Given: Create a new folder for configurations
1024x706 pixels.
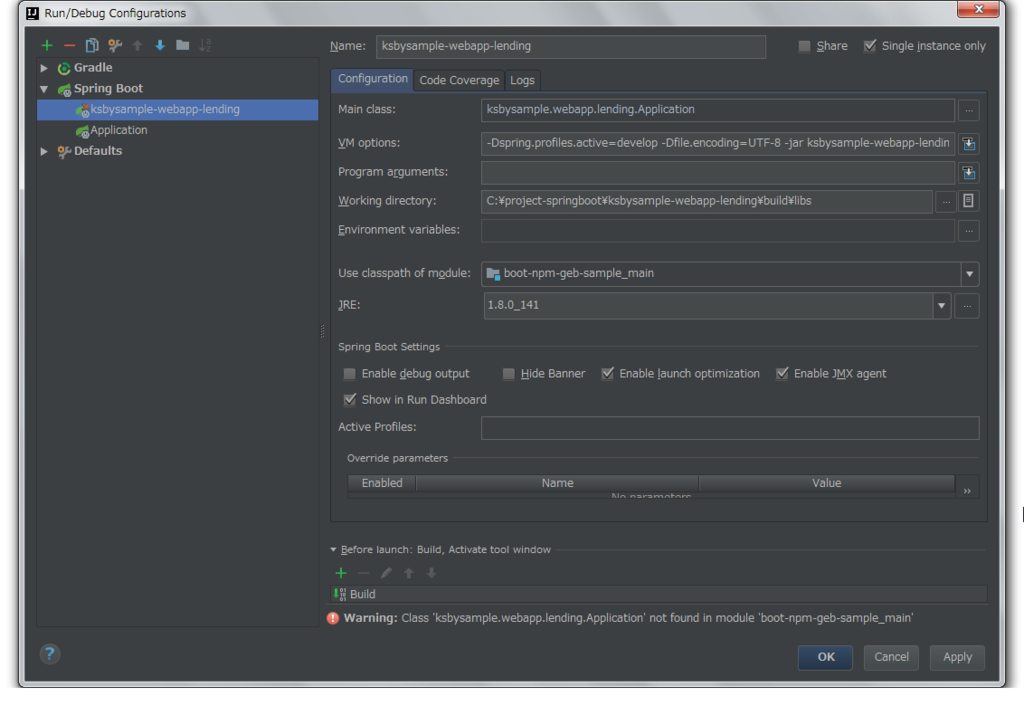Looking at the screenshot, I should coord(183,45).
